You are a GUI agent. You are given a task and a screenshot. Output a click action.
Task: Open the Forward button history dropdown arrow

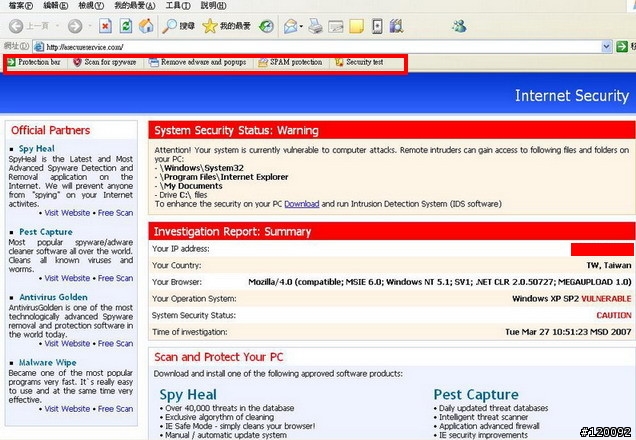(x=90, y=26)
